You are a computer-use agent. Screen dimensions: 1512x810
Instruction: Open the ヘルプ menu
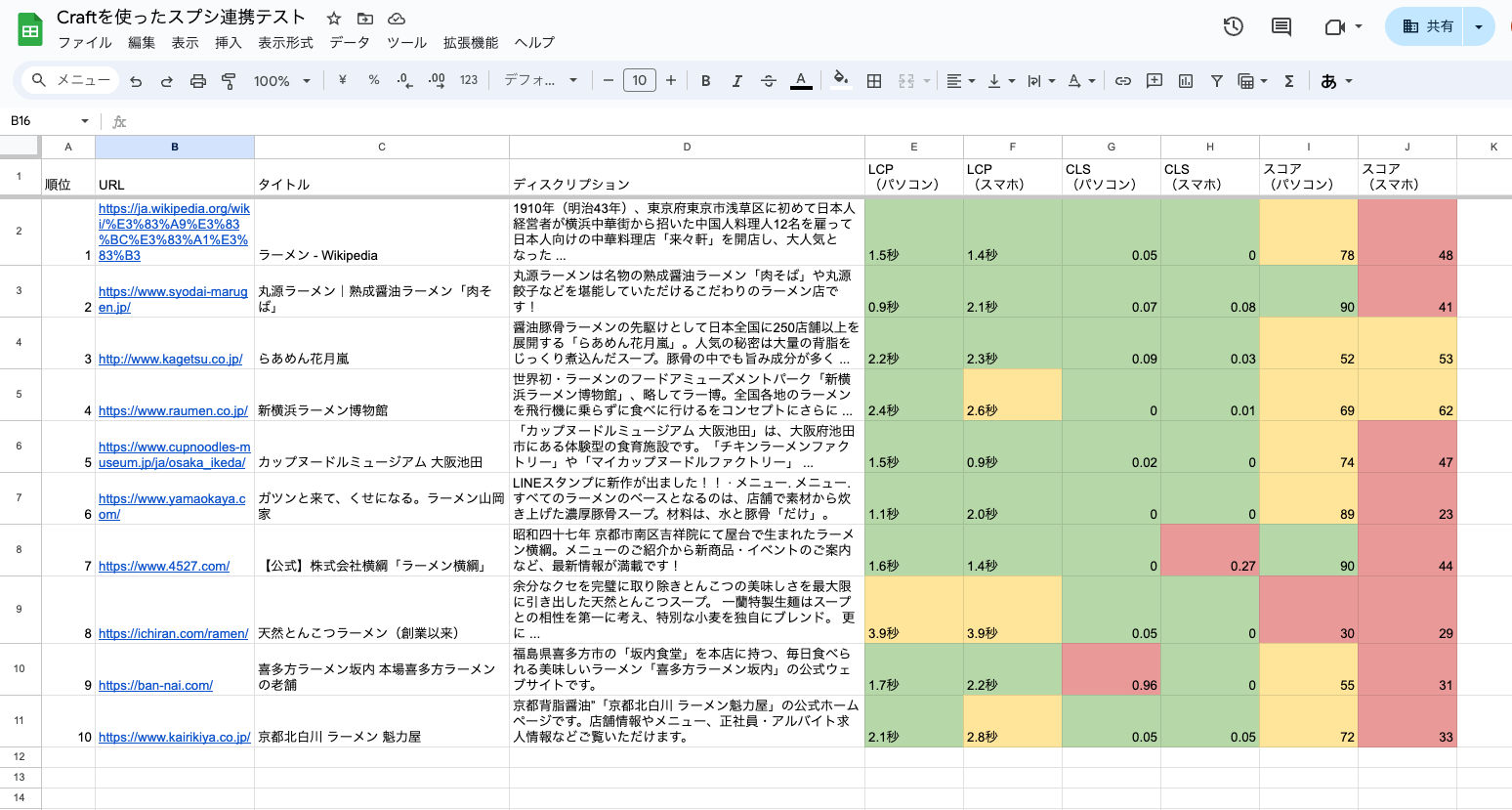[x=534, y=43]
